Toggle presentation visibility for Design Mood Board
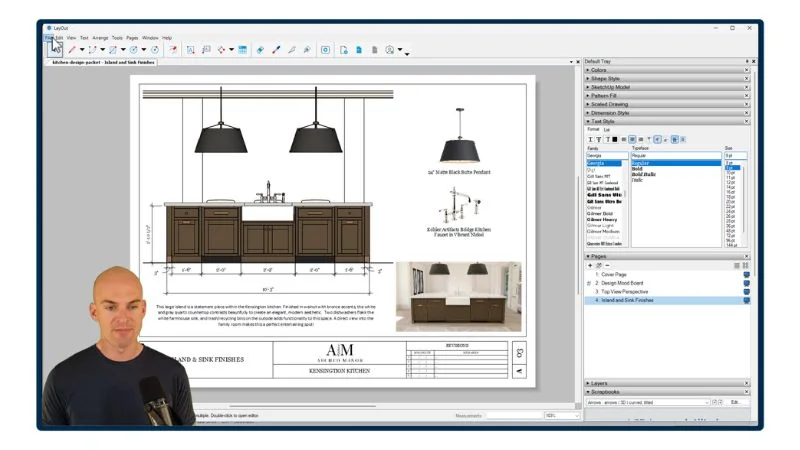The height and width of the screenshot is (450, 800). click(x=746, y=283)
